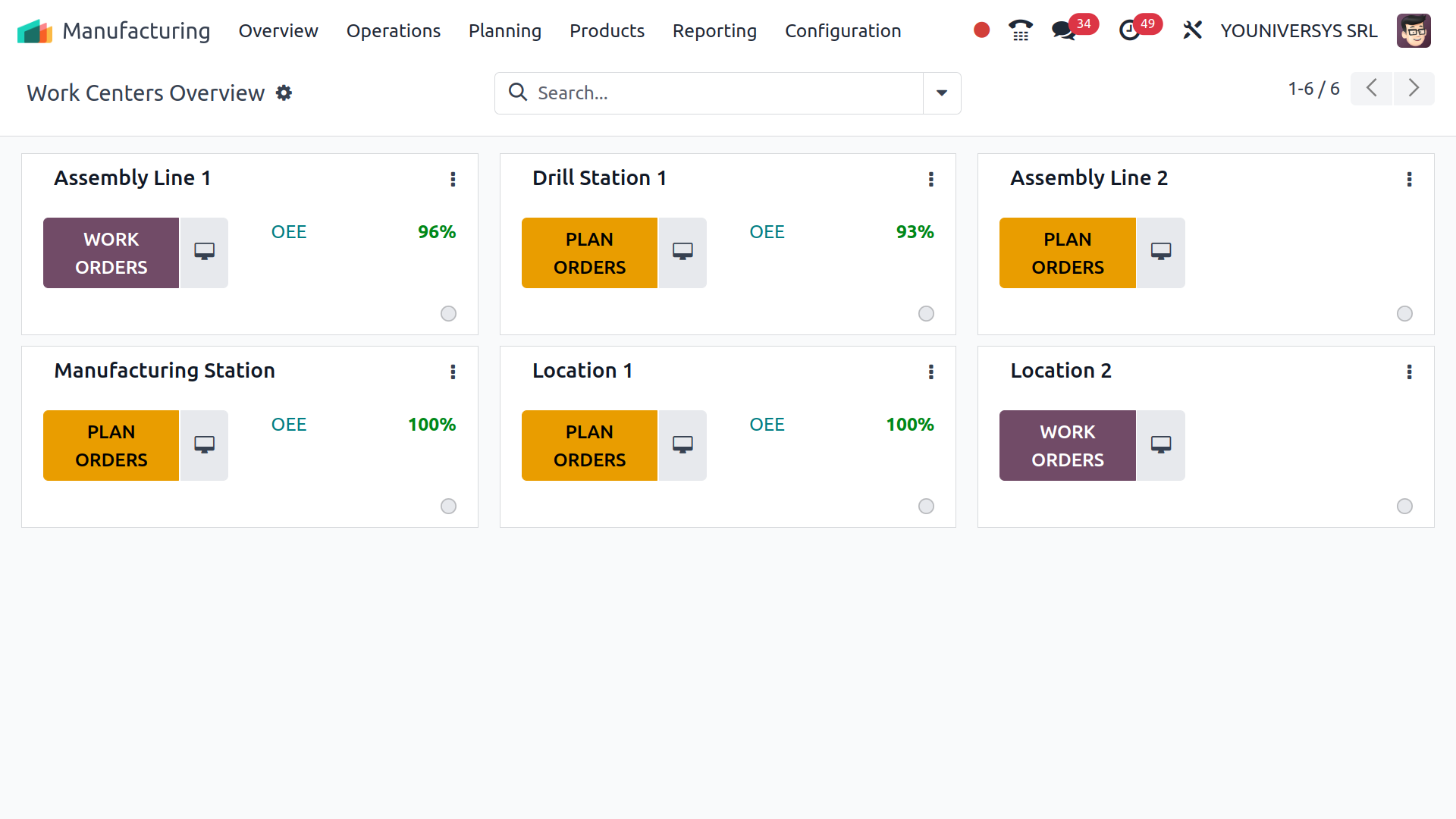1456x819 pixels.
Task: Open the Configuration menu
Action: [x=843, y=31]
